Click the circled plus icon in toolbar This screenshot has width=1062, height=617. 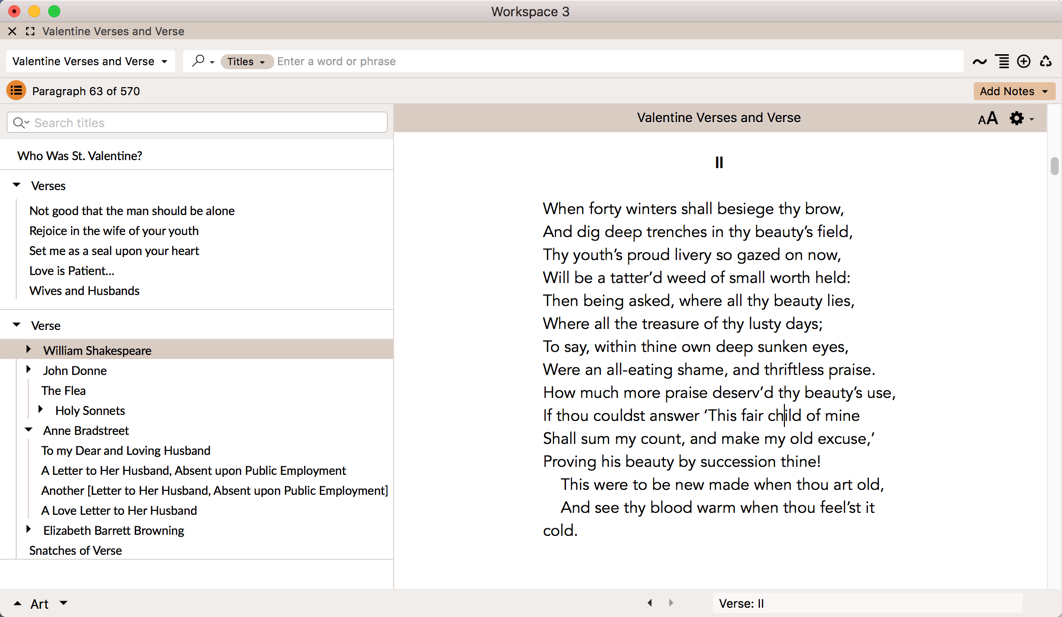pos(1024,62)
